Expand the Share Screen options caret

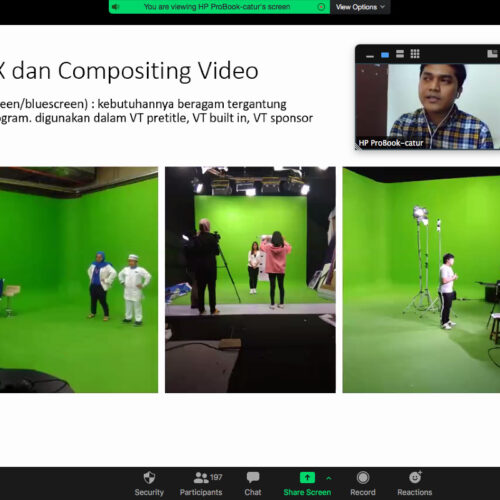click(329, 478)
